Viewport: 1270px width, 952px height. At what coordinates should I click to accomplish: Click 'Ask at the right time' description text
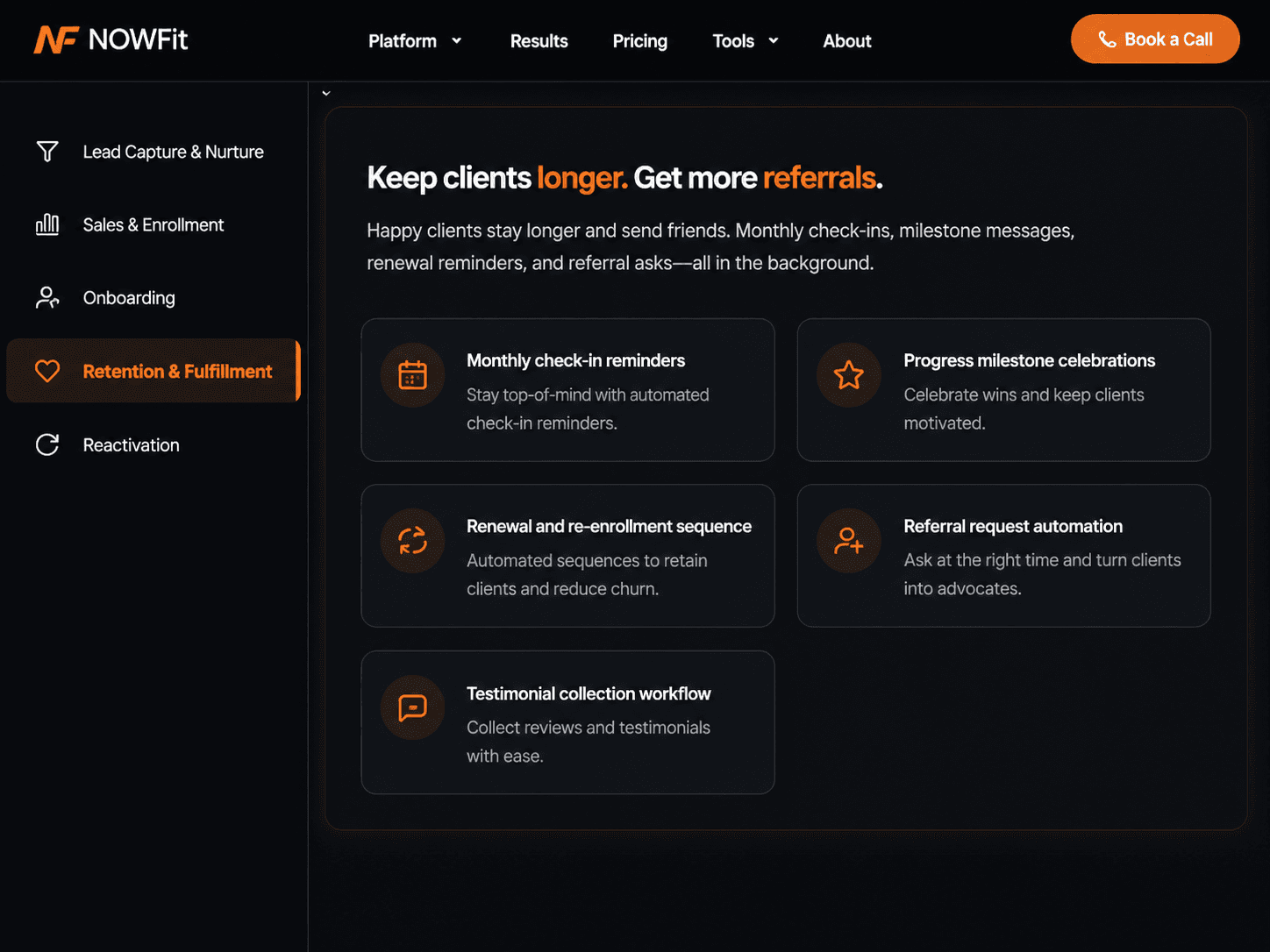(1042, 574)
